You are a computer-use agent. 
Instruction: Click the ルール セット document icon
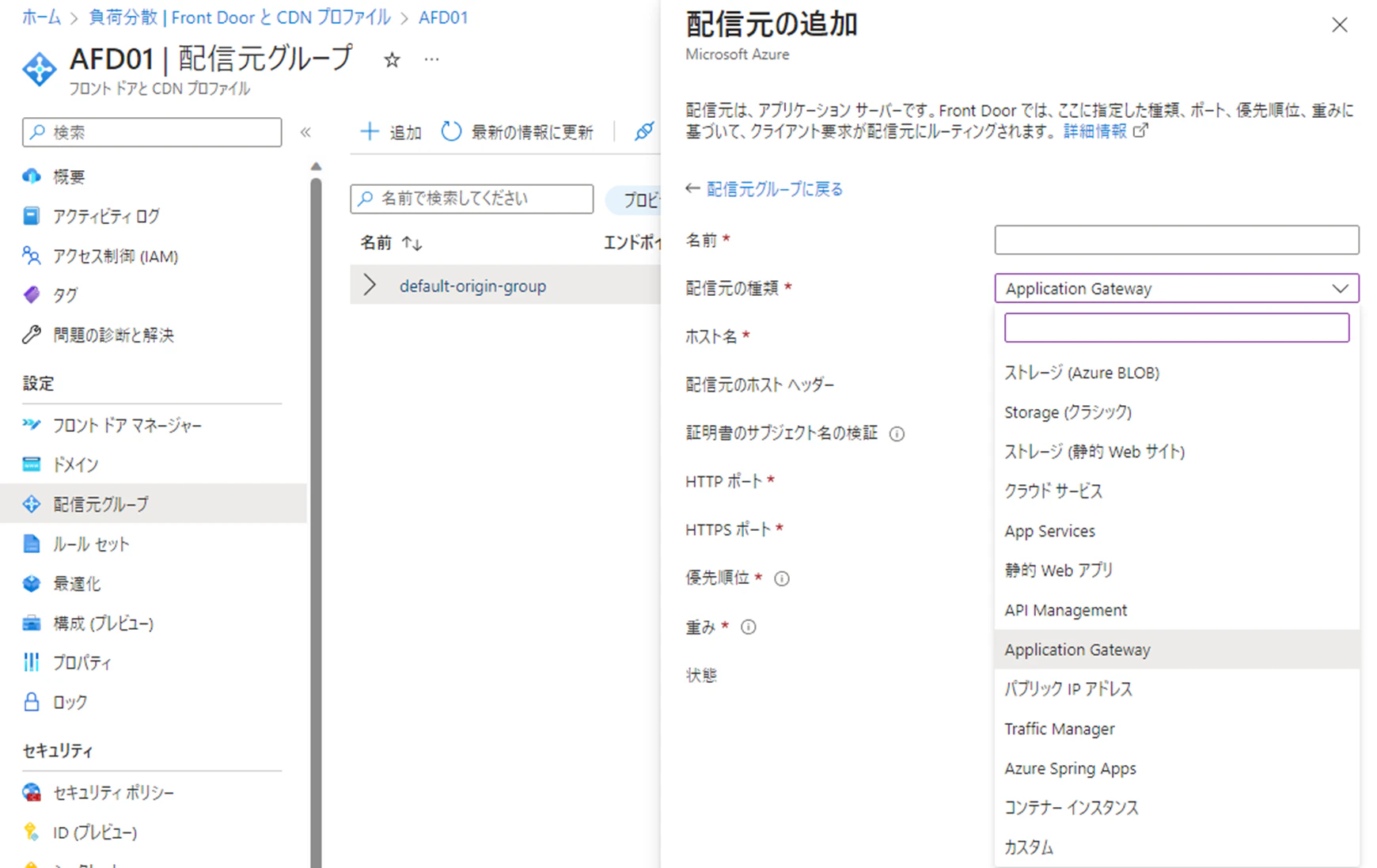(x=32, y=544)
